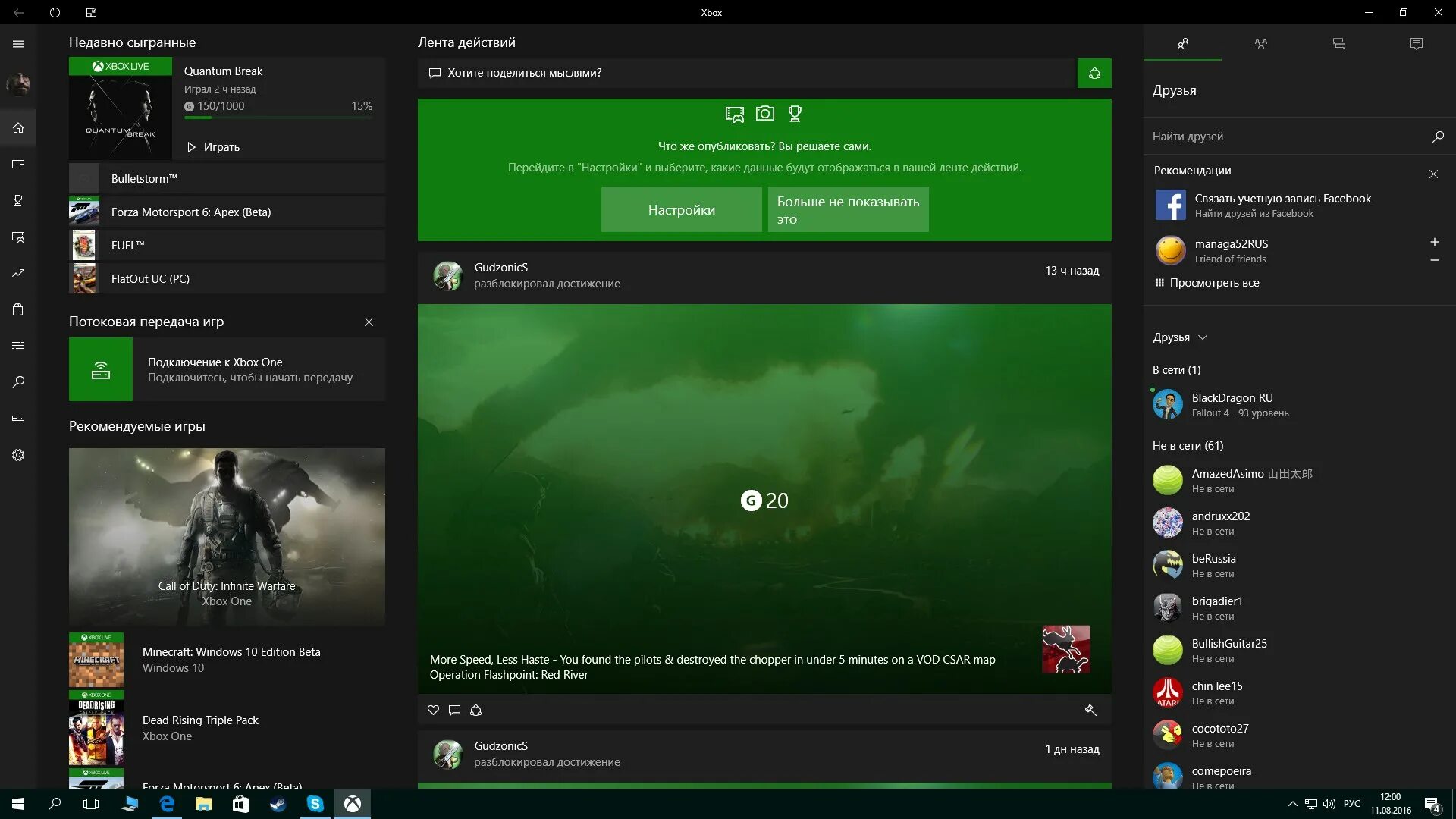Open Game DVR icon in the sidebar

(18, 237)
